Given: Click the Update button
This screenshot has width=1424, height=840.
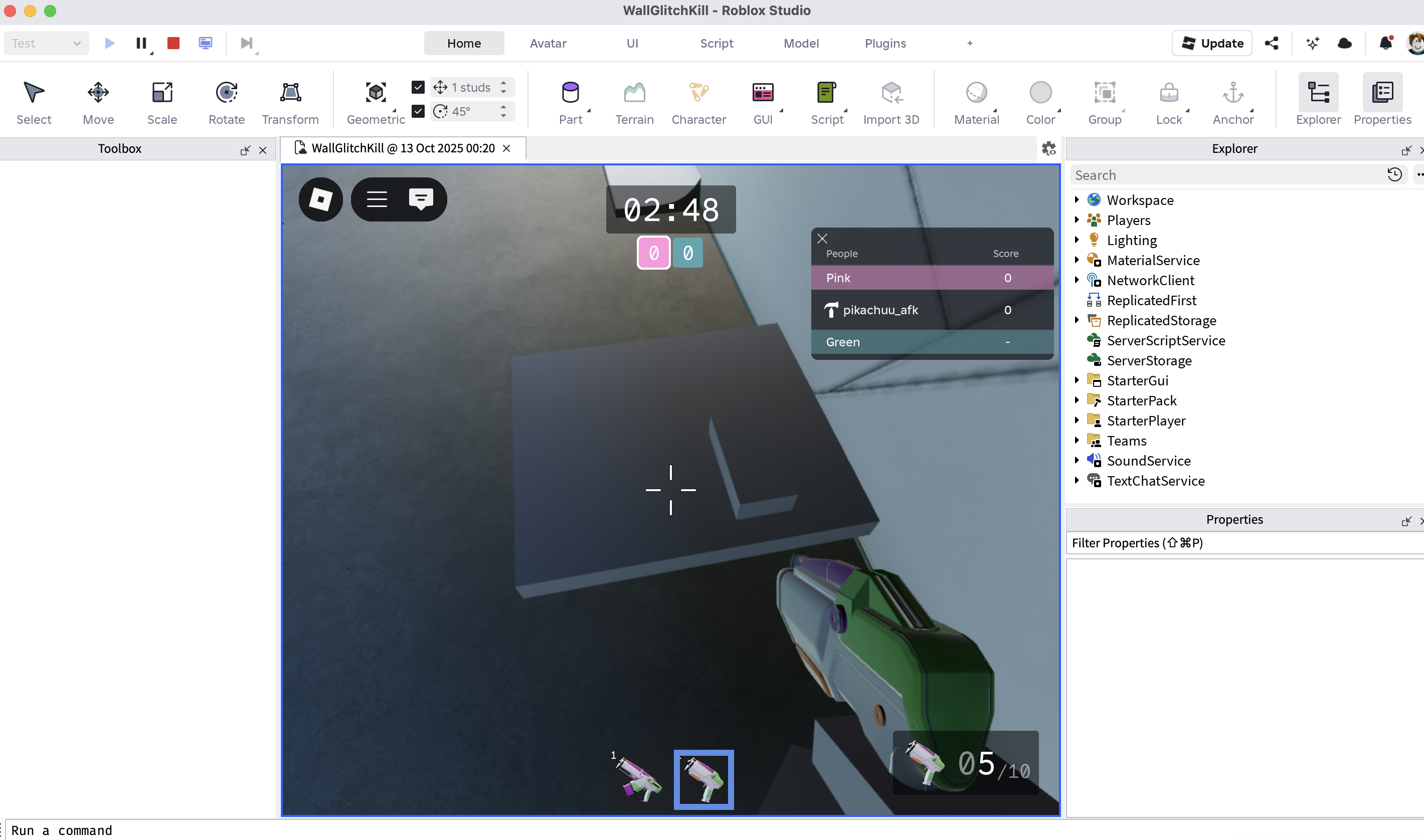Looking at the screenshot, I should click(1211, 43).
